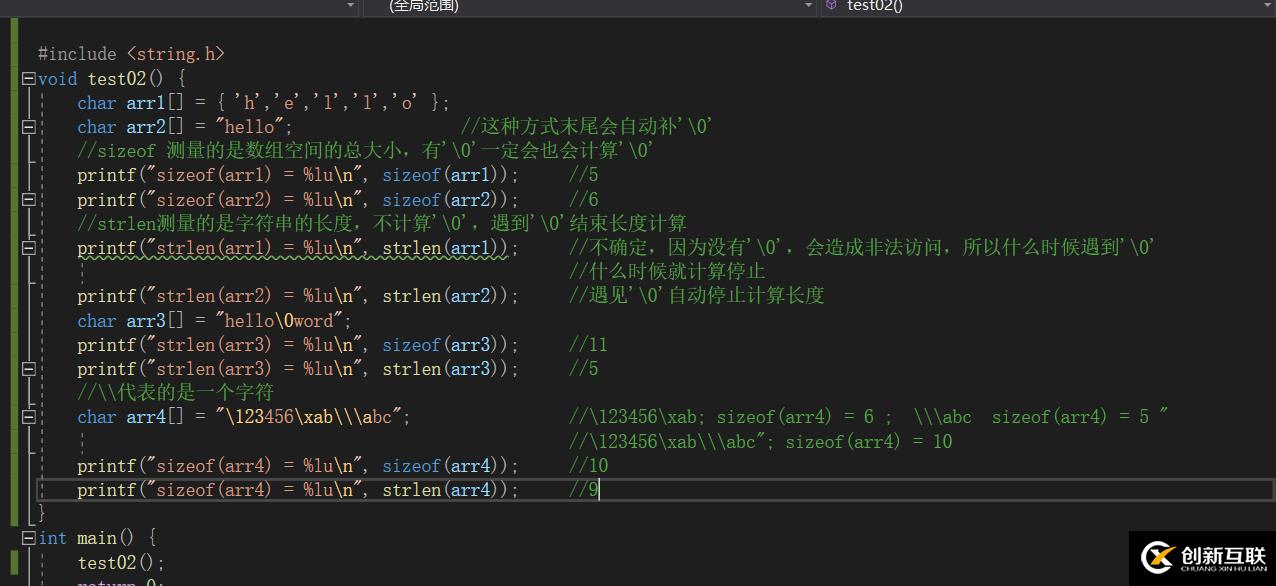This screenshot has width=1276, height=586.
Task: Open the (全局范围) scope dropdown
Action: pyautogui.click(x=590, y=6)
